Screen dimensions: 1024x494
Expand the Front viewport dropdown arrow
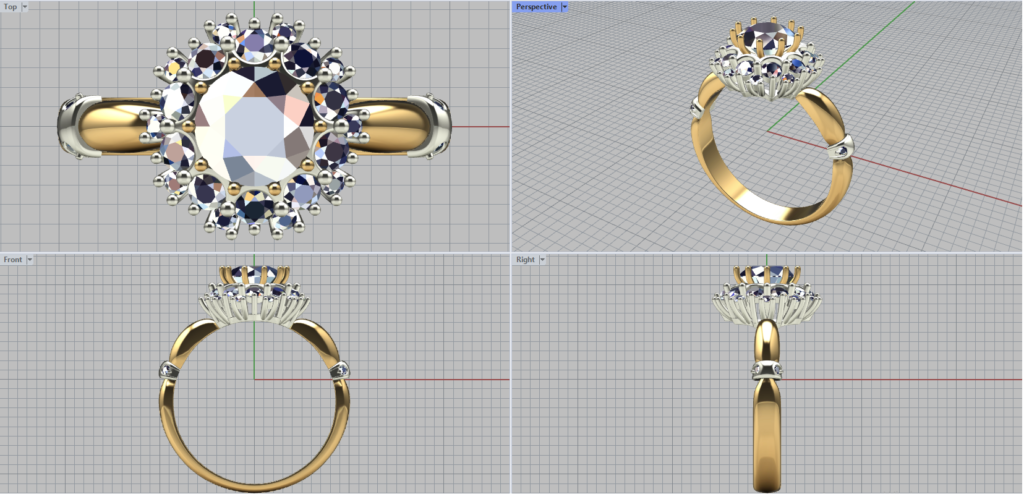point(30,260)
